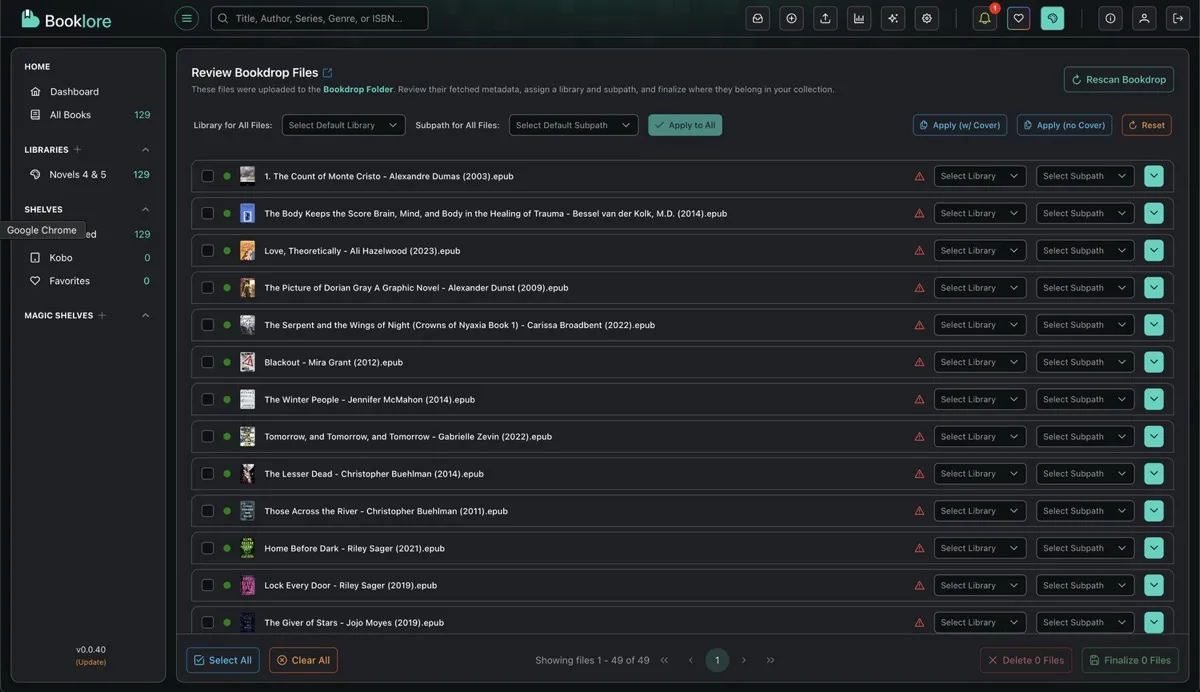Open Novels 4 & 5 library

click(90, 175)
